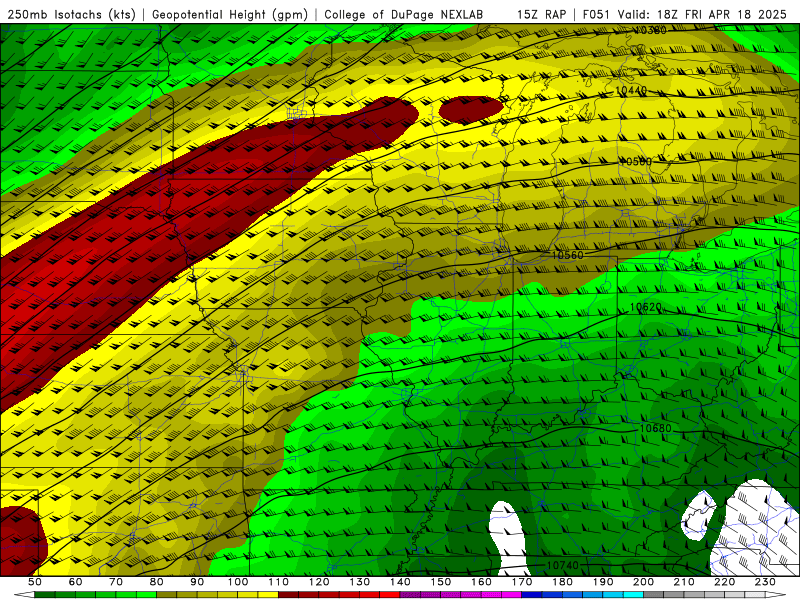Click the 10500 height contour label
The width and height of the screenshot is (800, 600).
pos(635,162)
